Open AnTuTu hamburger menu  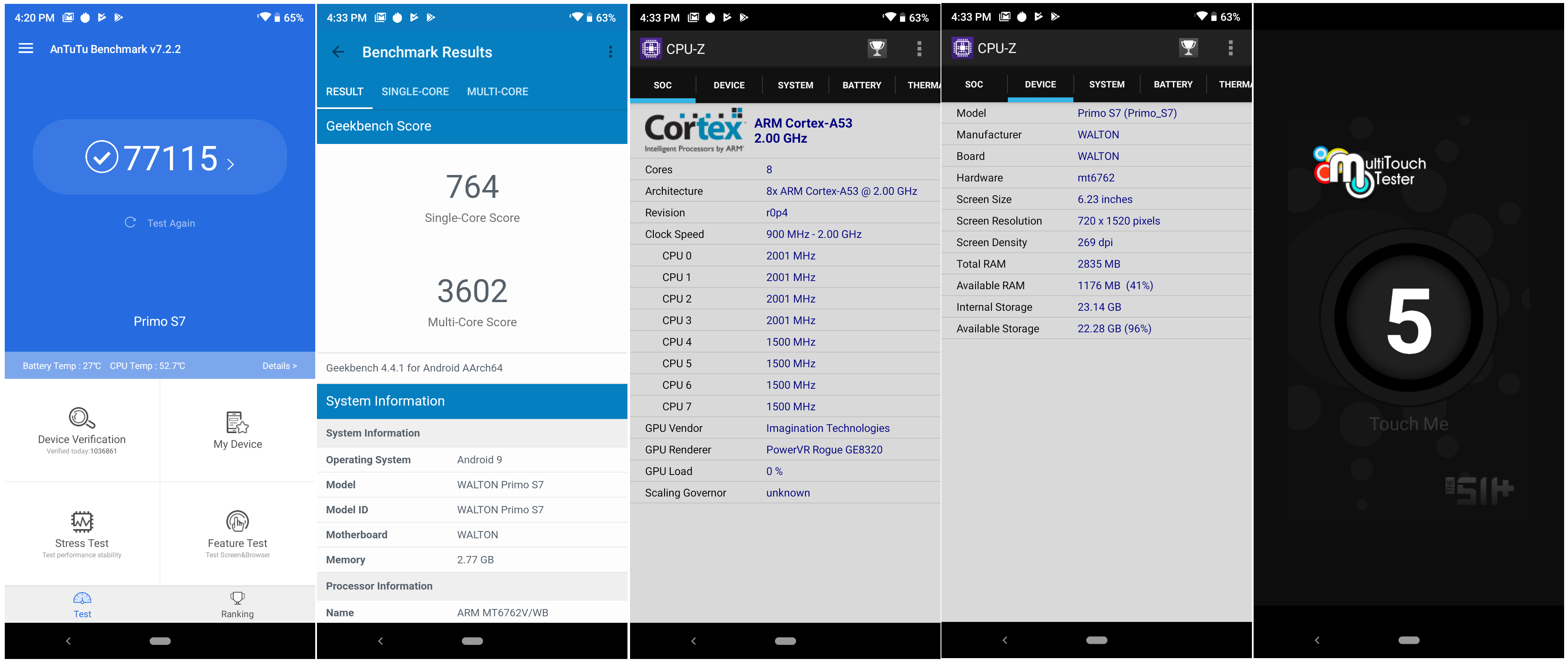click(25, 49)
